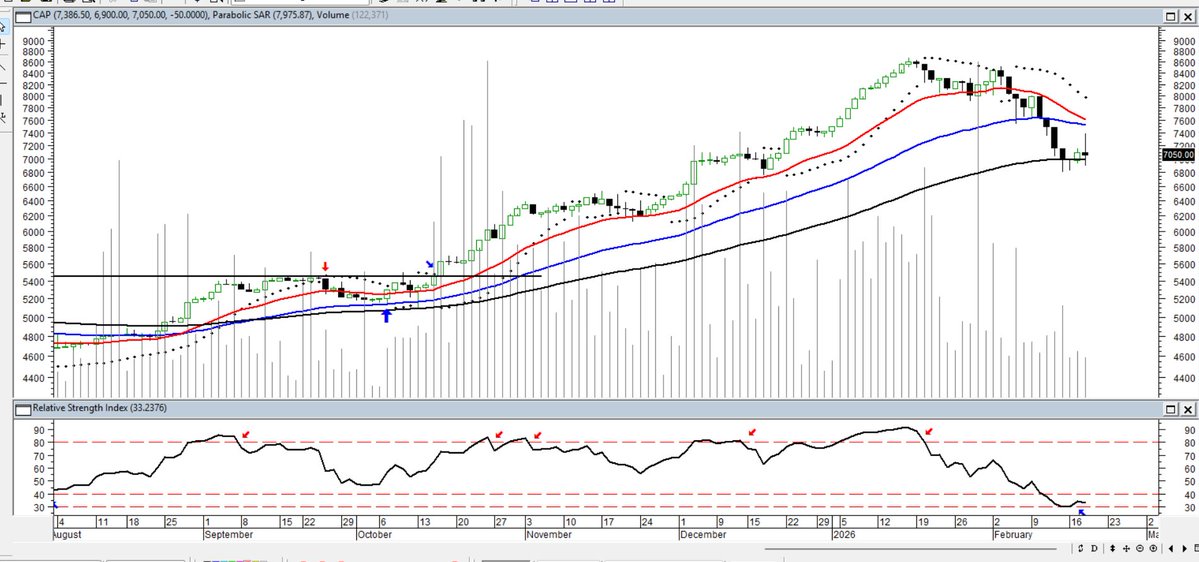Select the horizontal black line near 5460

coord(297,275)
